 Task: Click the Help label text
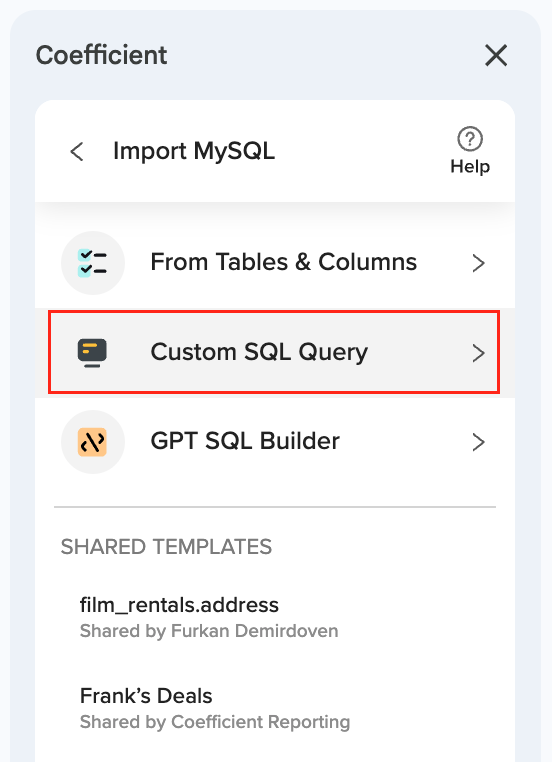470,167
